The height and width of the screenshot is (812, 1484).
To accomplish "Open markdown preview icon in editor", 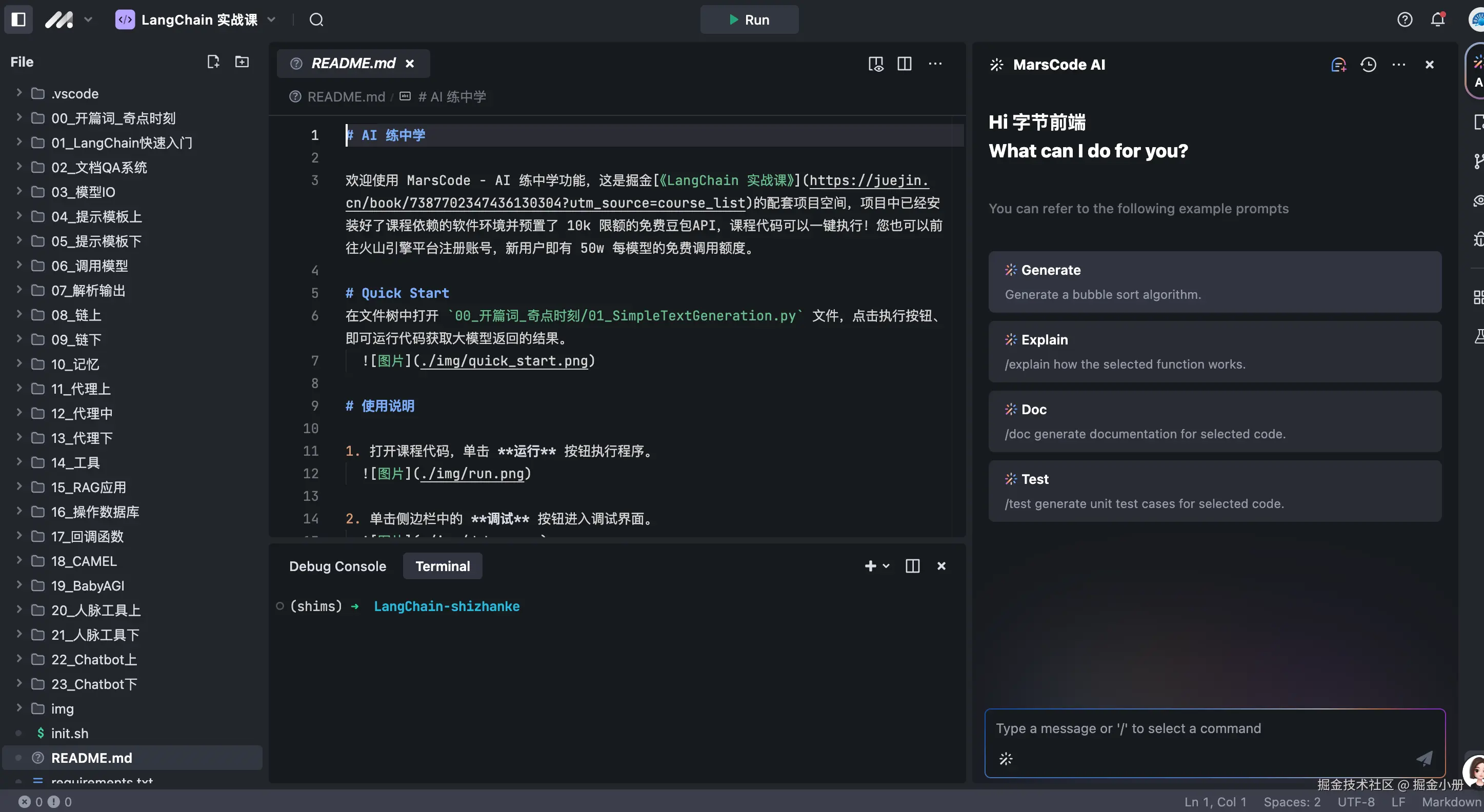I will (876, 64).
